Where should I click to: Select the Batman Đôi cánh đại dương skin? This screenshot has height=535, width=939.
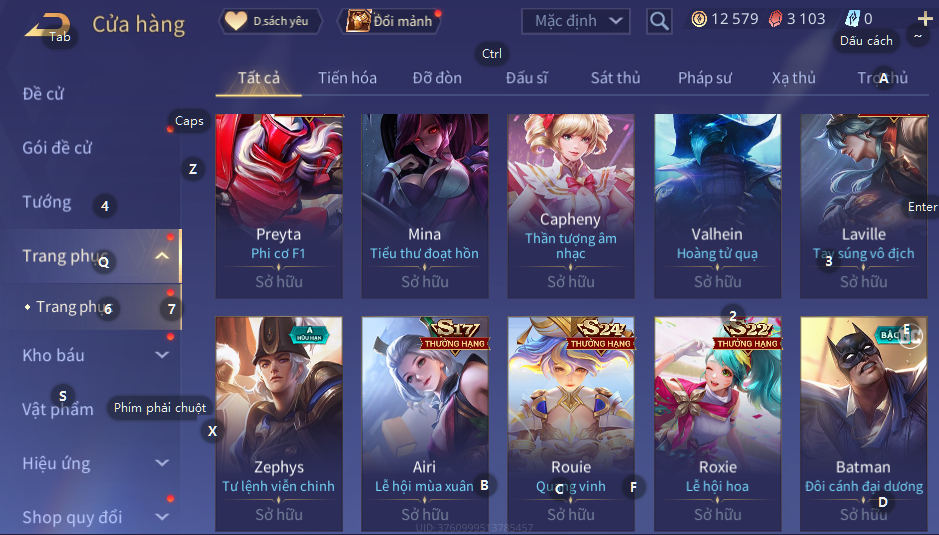coord(864,423)
